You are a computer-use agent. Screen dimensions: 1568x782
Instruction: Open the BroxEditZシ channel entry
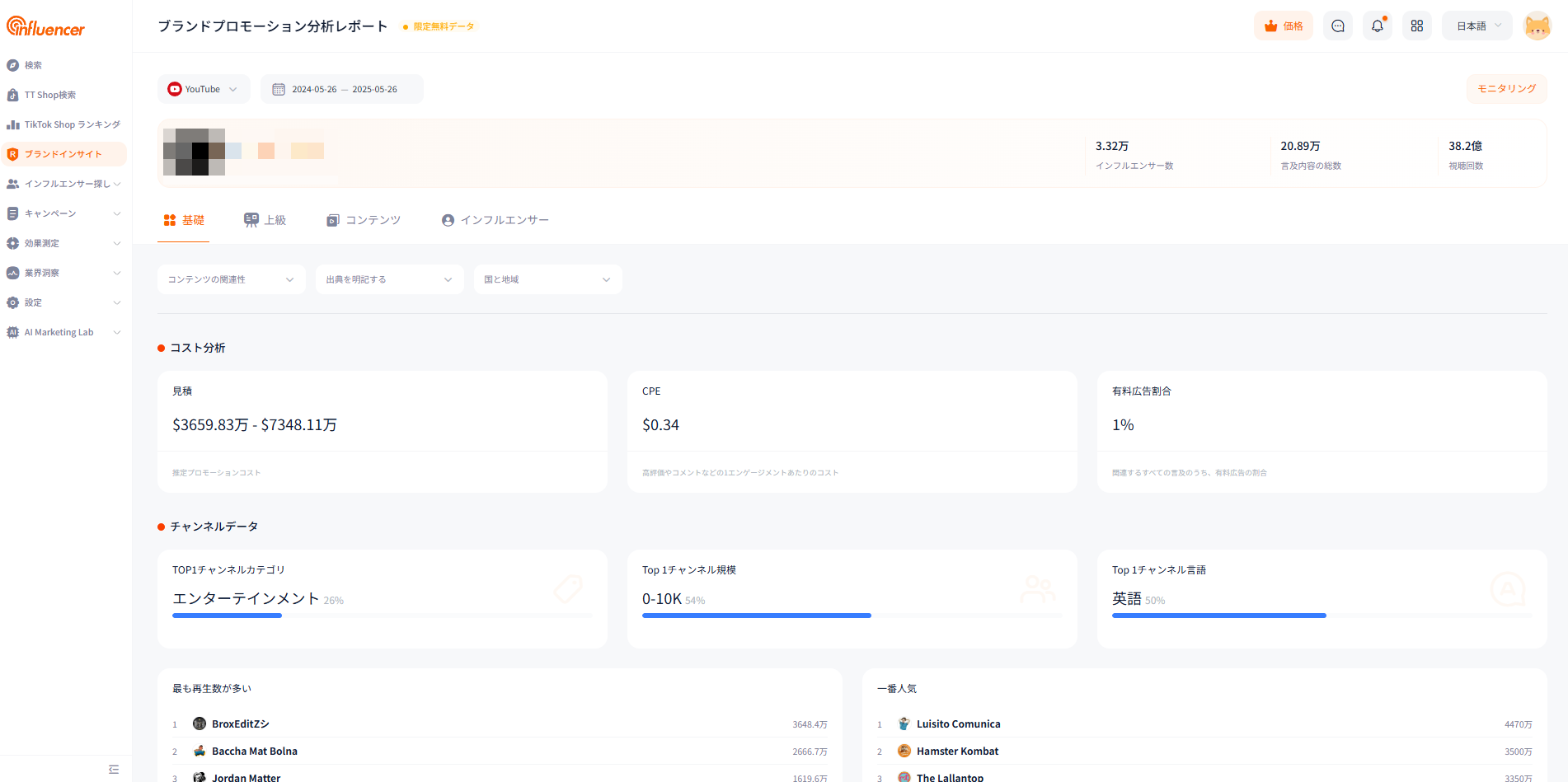[x=240, y=724]
